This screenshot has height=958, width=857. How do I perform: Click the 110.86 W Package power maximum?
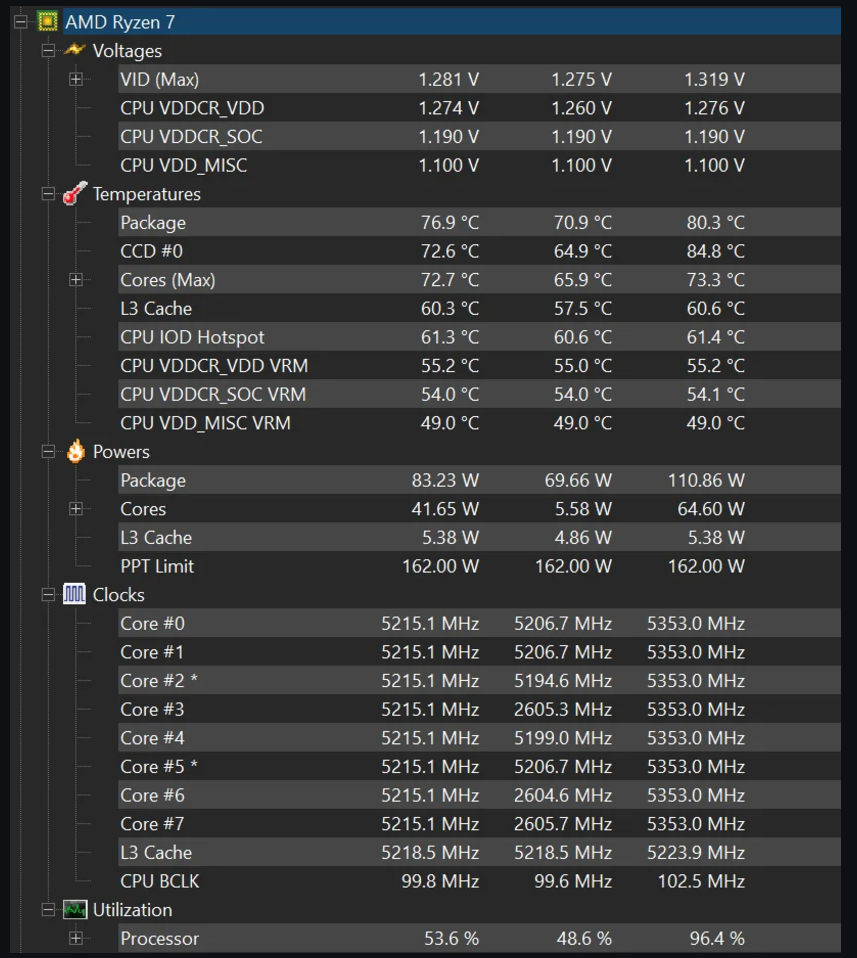click(706, 480)
